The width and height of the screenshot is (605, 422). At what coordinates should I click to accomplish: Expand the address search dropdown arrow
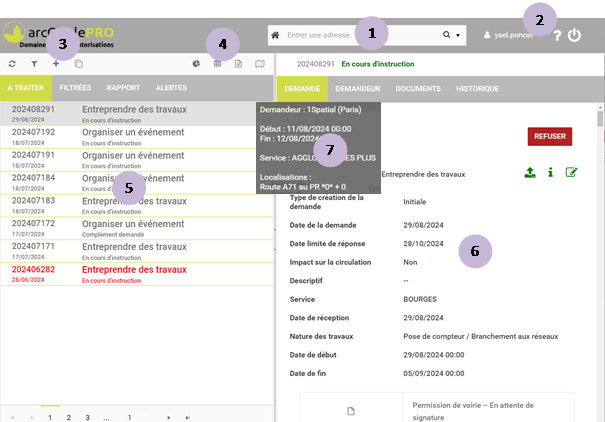click(458, 35)
